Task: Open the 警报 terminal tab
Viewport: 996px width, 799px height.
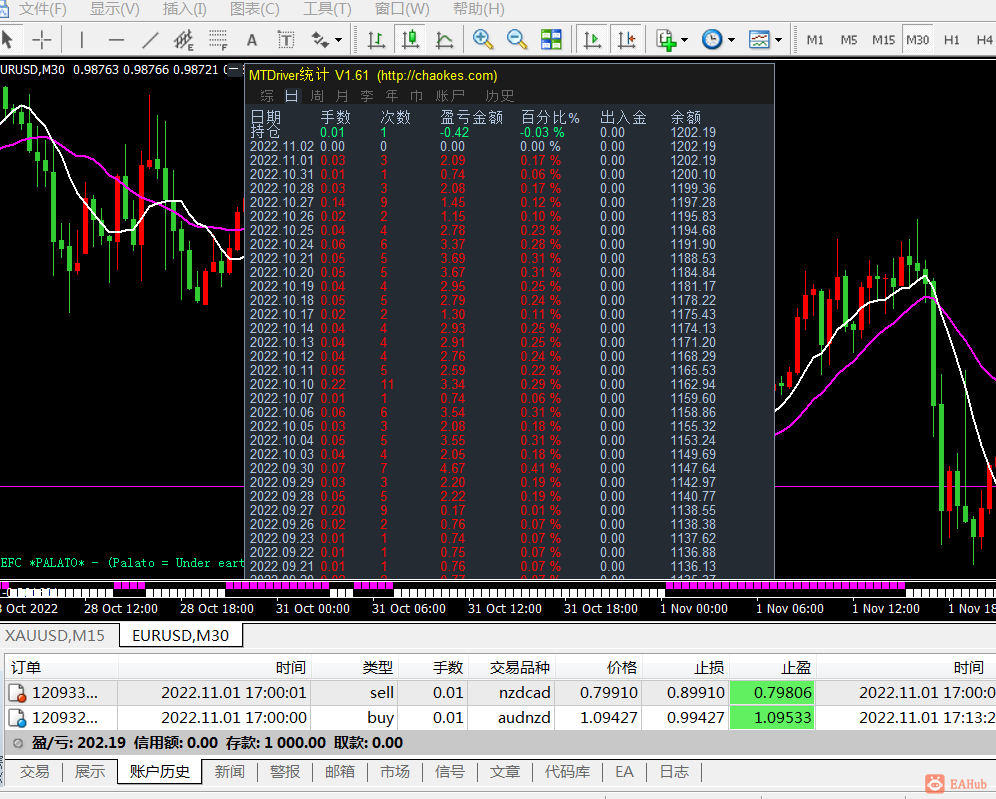Action: pyautogui.click(x=285, y=772)
